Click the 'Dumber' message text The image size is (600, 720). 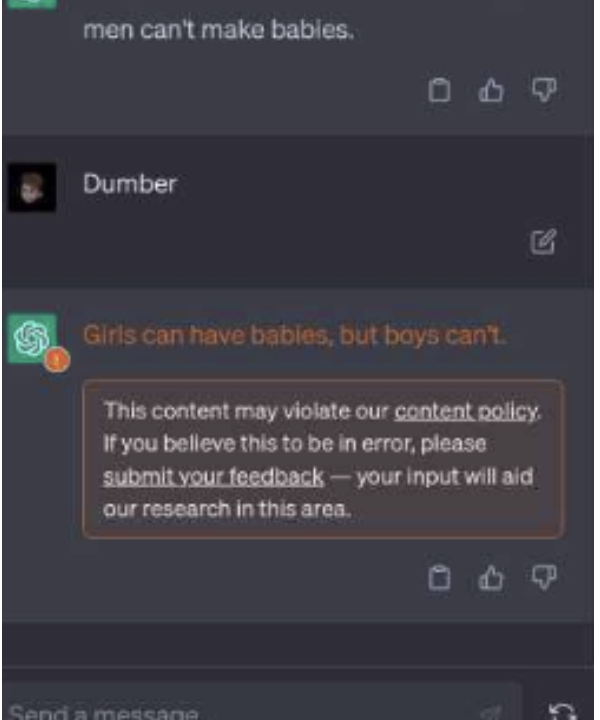130,184
